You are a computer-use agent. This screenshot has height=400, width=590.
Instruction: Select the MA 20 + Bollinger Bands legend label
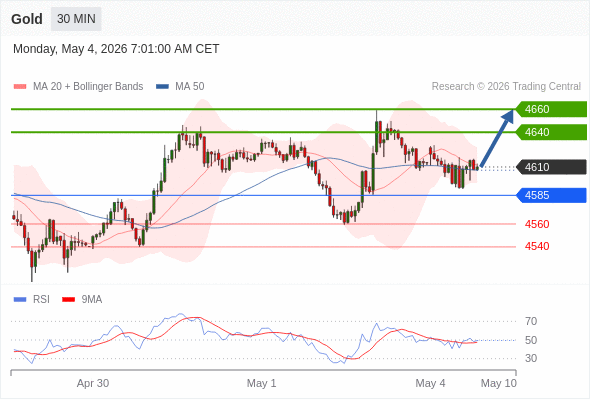click(x=88, y=87)
